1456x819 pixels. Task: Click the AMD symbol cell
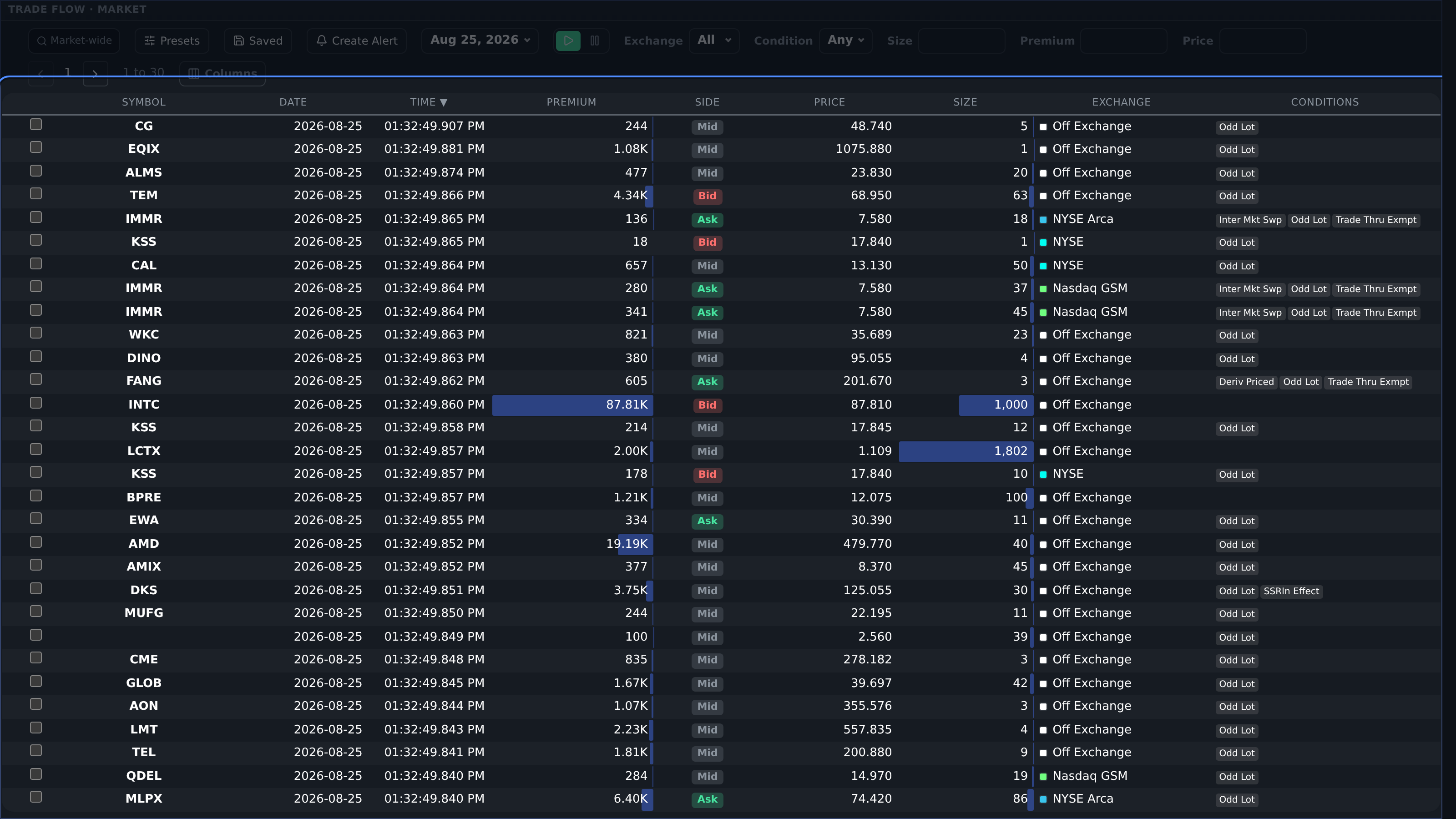tap(144, 544)
